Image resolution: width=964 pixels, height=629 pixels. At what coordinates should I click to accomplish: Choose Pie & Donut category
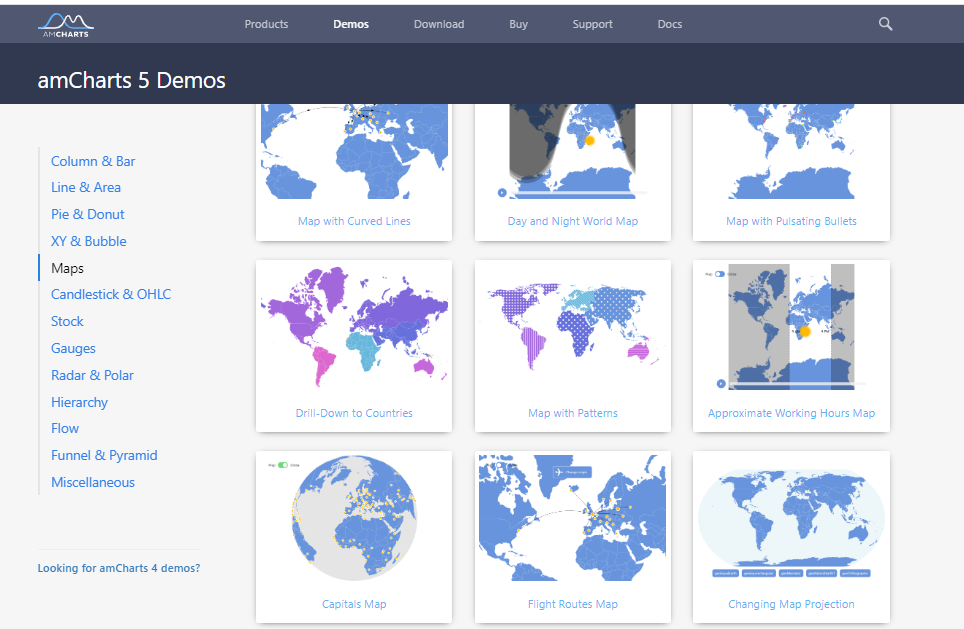pos(87,215)
